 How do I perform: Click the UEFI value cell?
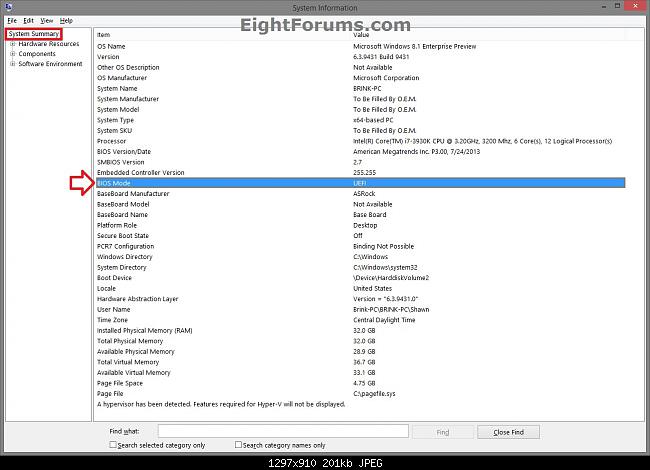(x=360, y=183)
